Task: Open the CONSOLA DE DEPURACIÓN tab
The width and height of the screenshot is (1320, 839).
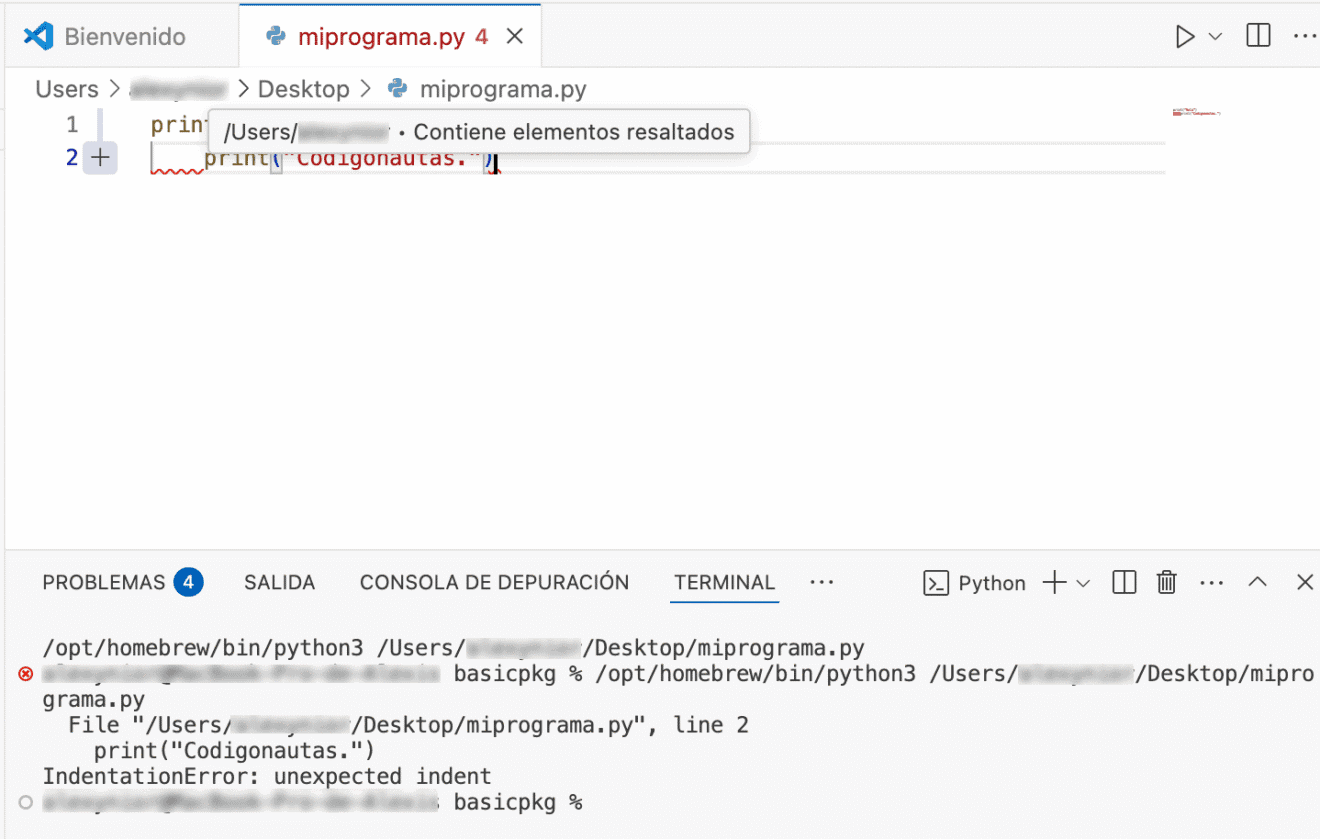Action: pyautogui.click(x=494, y=582)
